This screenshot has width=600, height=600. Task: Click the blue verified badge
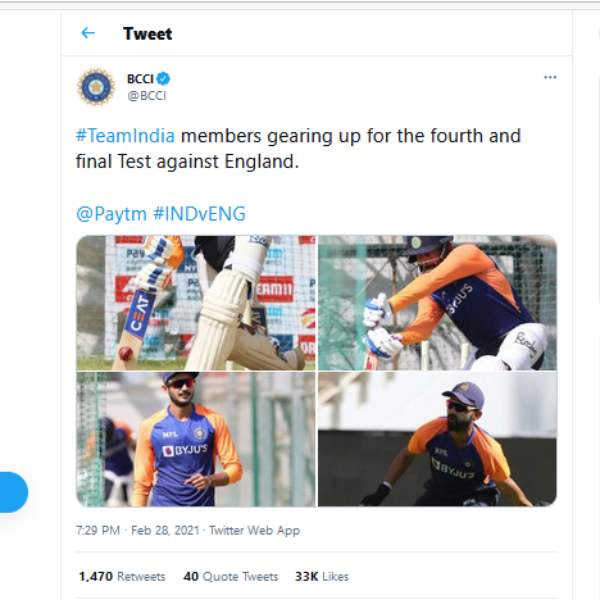[164, 78]
